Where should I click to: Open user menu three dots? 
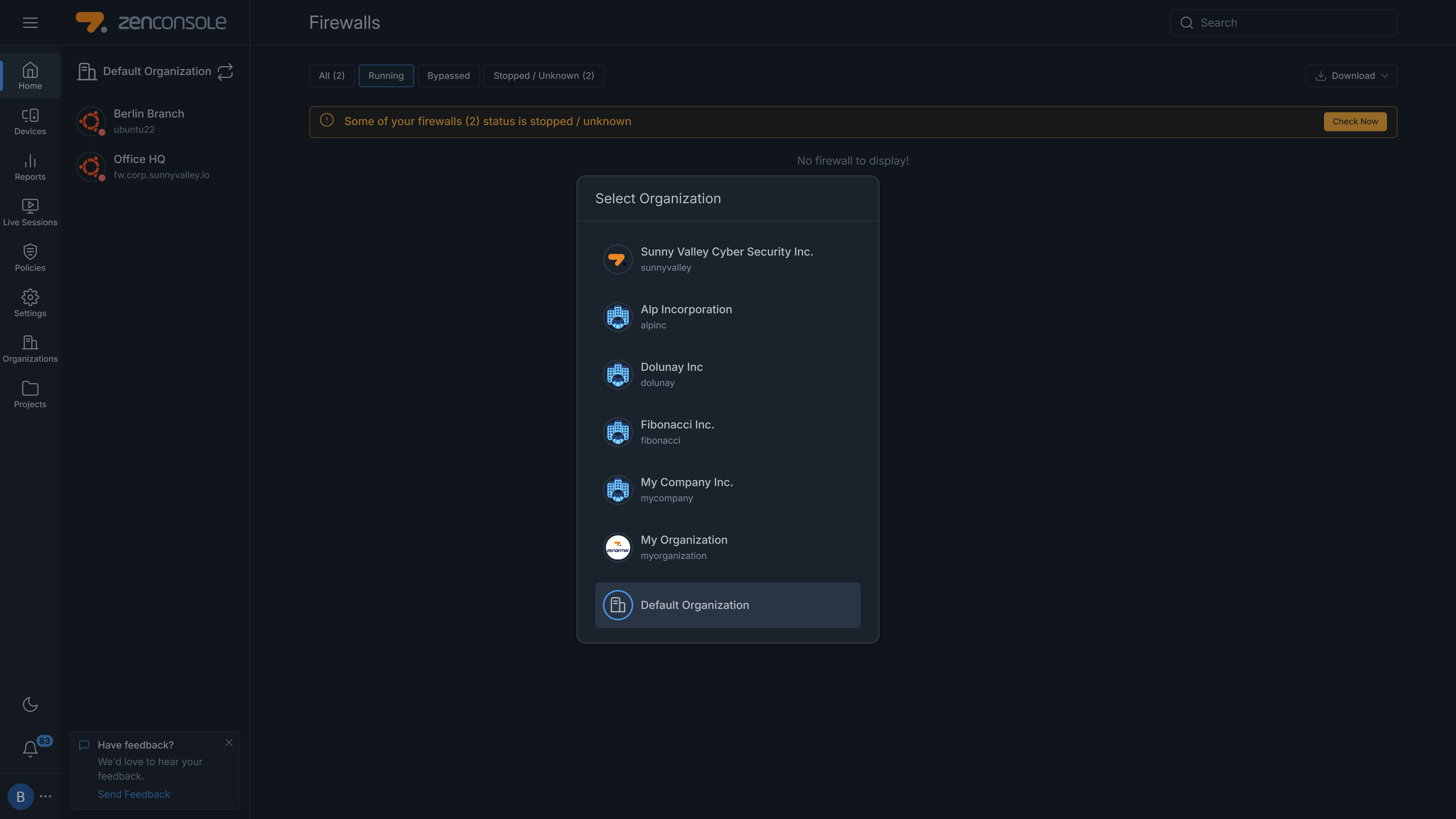pos(46,796)
